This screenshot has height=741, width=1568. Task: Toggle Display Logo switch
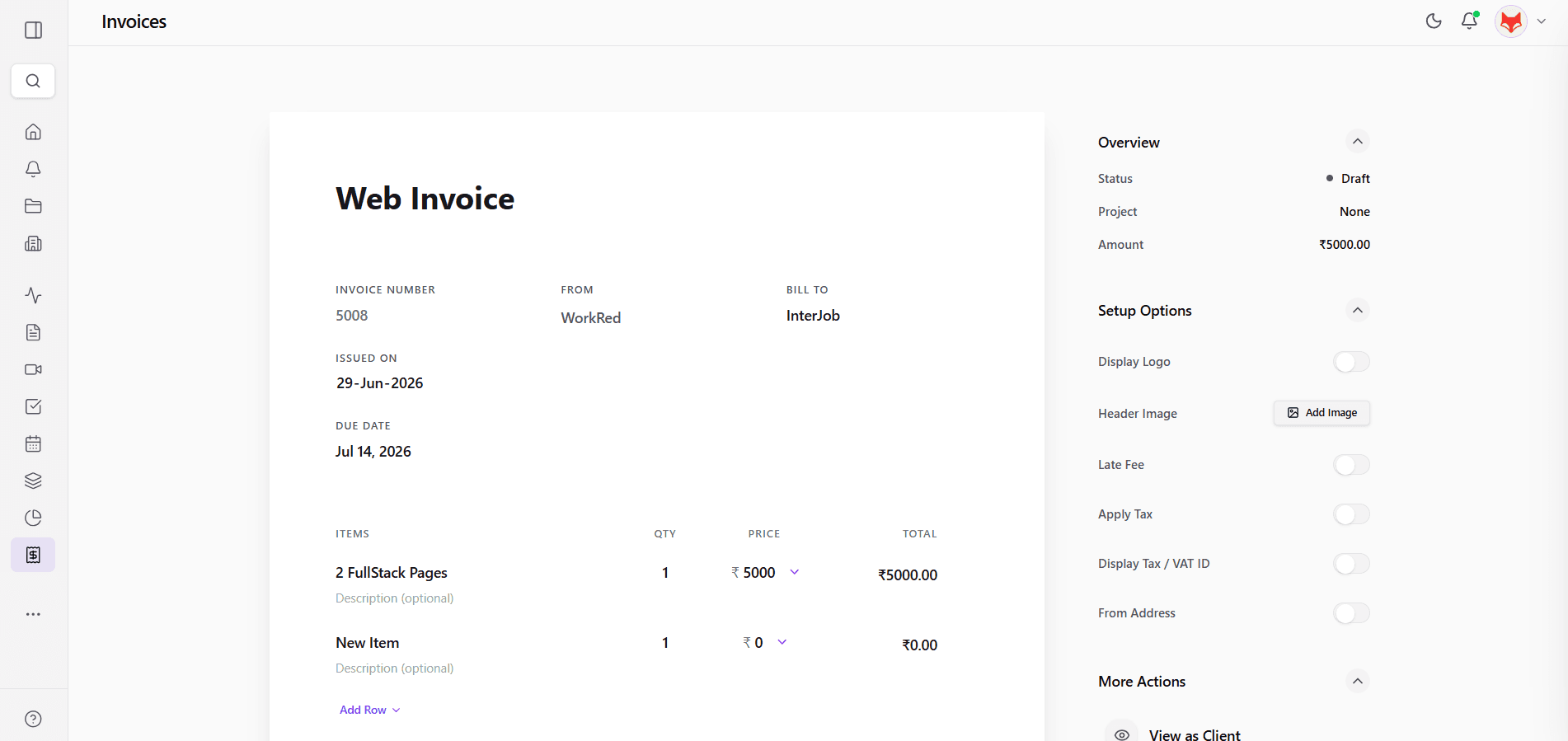(1351, 362)
